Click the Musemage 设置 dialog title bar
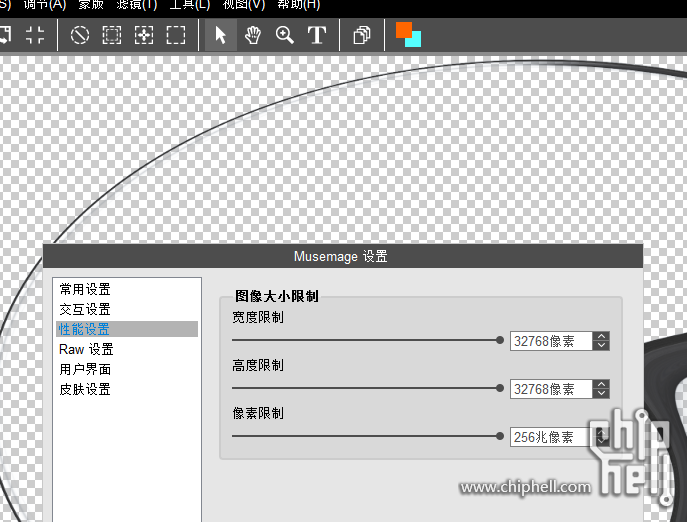Viewport: 687px width, 522px height. click(343, 256)
